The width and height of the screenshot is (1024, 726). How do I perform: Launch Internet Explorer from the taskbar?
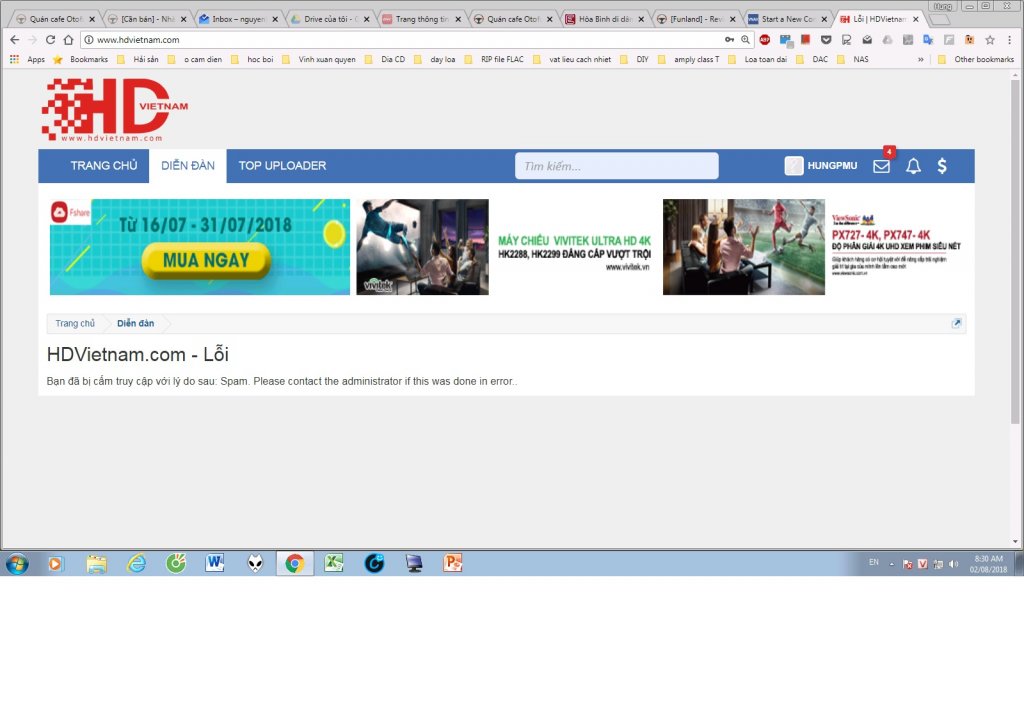pyautogui.click(x=136, y=563)
